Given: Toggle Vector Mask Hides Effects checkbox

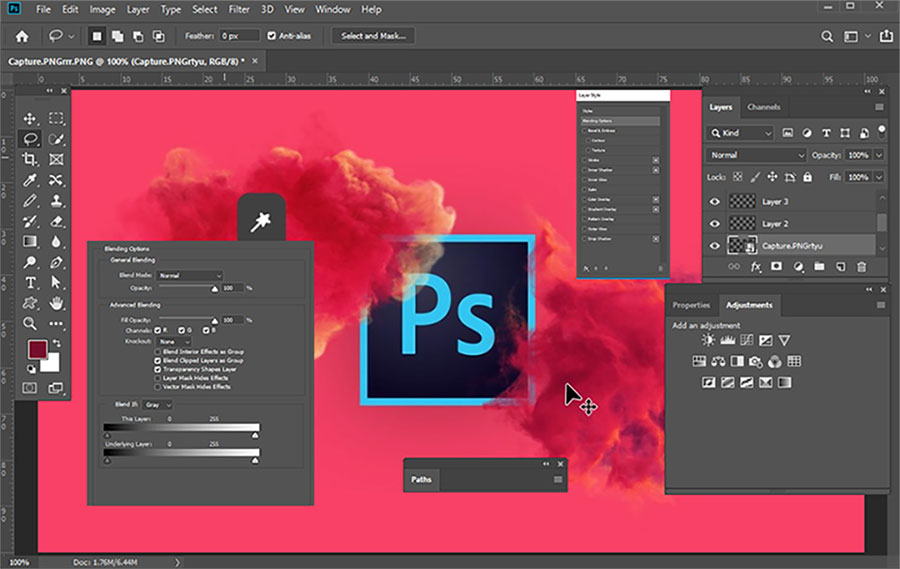Looking at the screenshot, I should (157, 387).
